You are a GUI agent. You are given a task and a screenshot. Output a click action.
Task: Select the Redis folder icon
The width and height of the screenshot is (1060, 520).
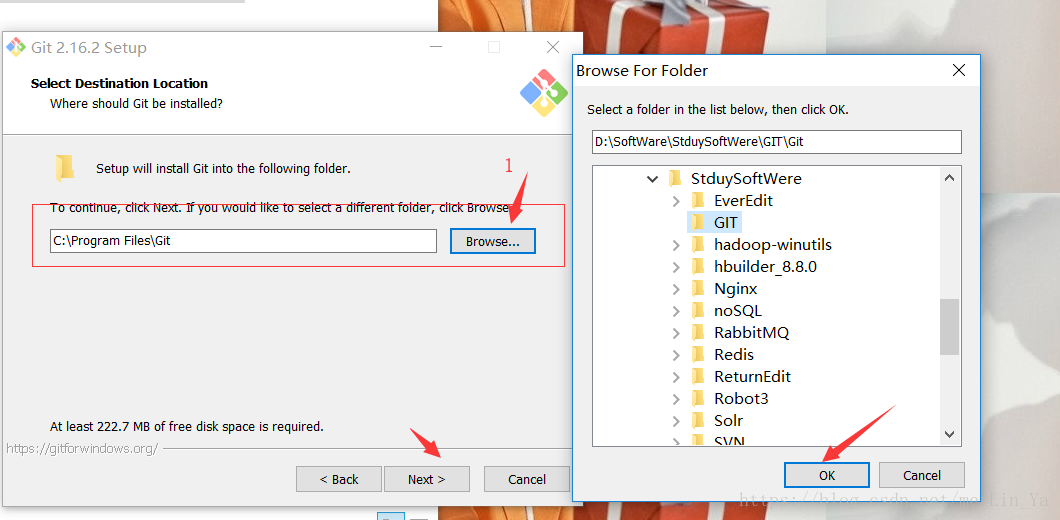[698, 354]
